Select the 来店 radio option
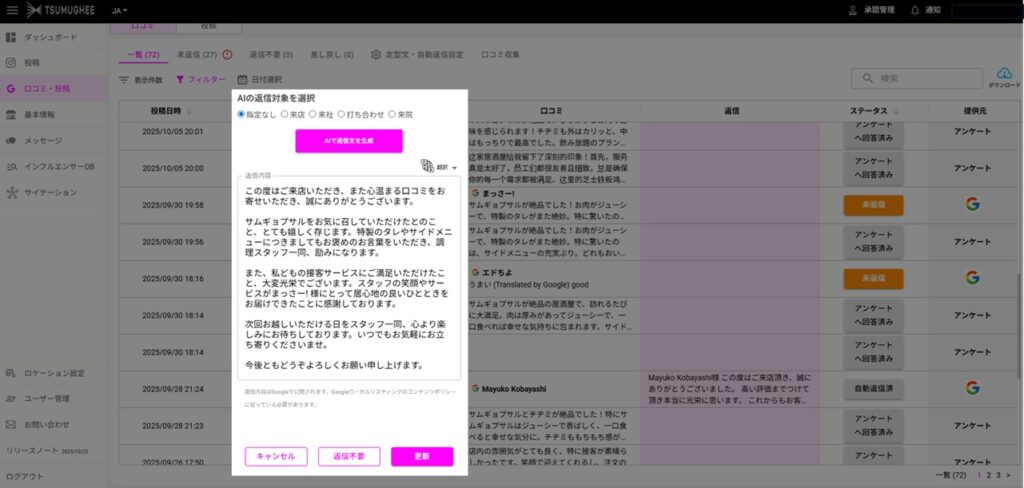The image size is (1024, 488). [285, 114]
